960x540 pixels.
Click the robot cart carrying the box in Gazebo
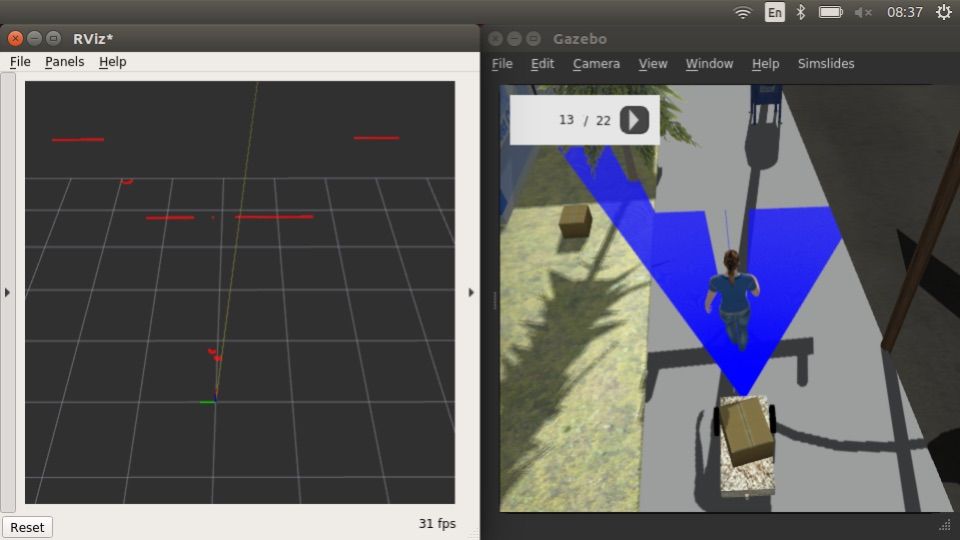pyautogui.click(x=745, y=445)
